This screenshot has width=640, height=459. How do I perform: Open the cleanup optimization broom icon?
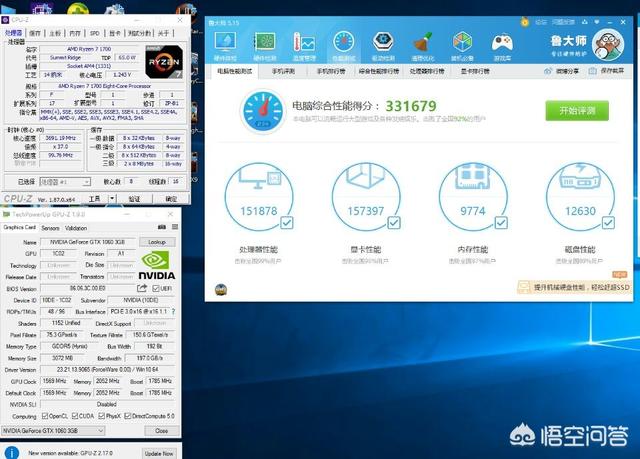[x=422, y=43]
